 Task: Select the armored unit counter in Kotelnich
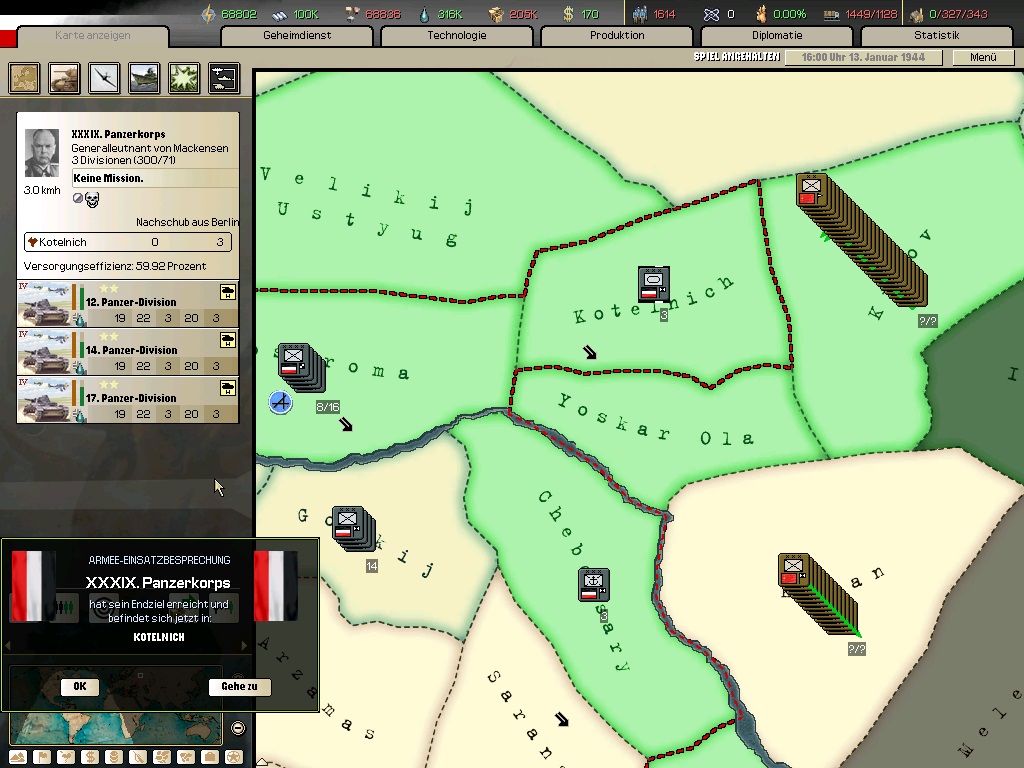coord(654,284)
